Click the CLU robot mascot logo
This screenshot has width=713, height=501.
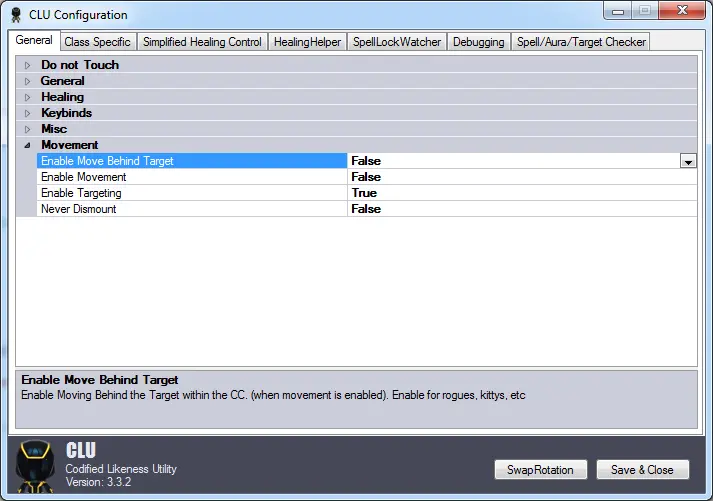coord(39,465)
